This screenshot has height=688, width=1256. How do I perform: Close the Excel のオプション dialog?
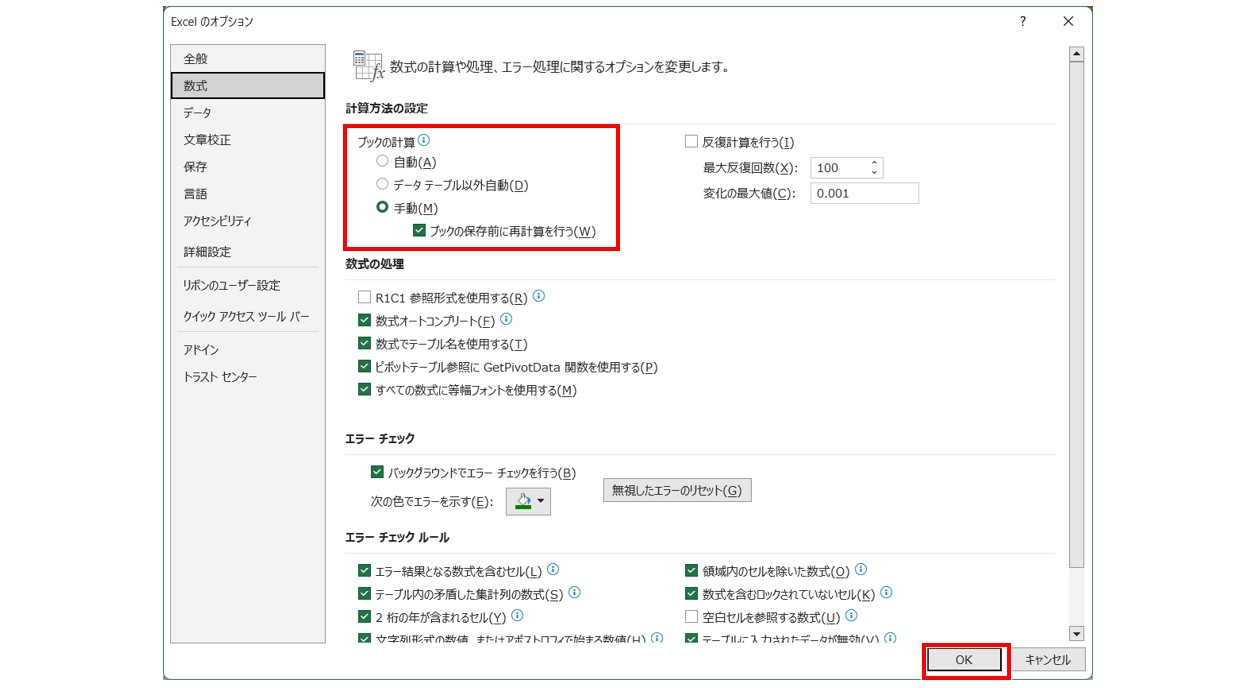tap(1068, 21)
